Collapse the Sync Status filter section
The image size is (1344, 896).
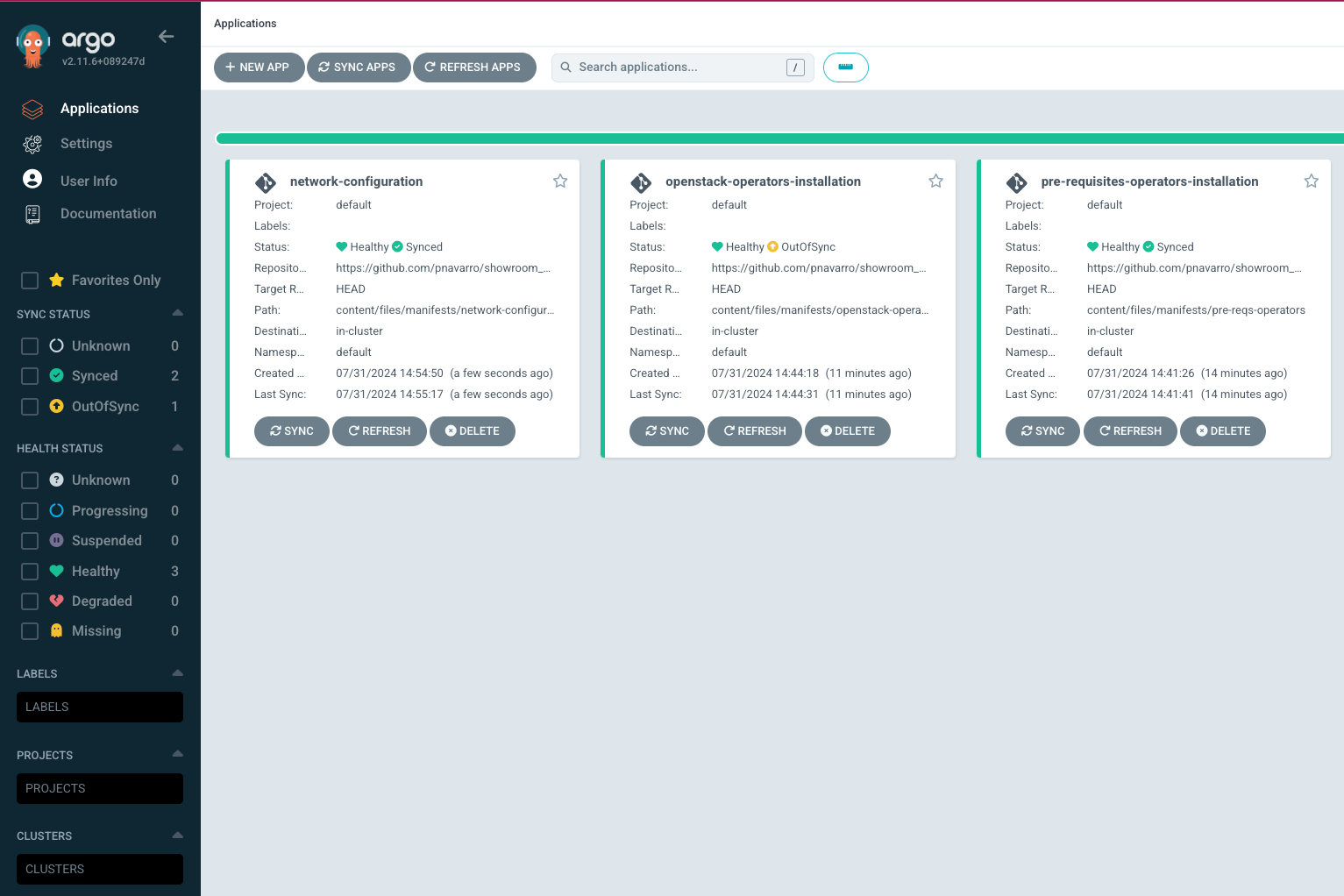178,313
